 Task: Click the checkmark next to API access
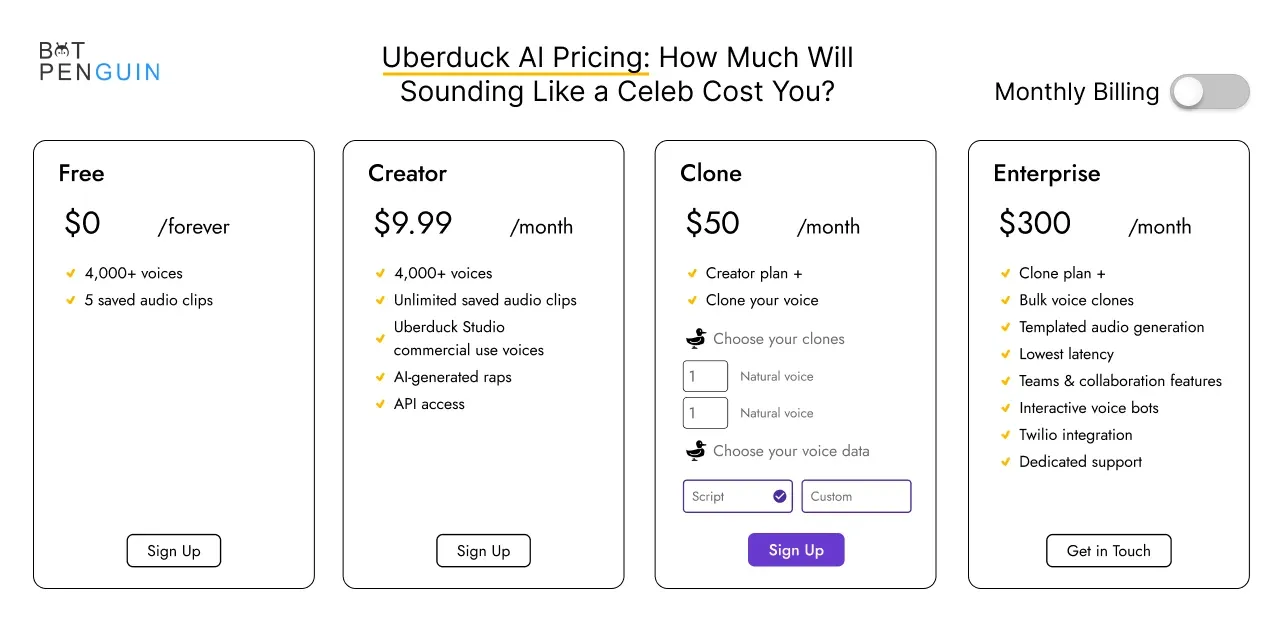380,404
